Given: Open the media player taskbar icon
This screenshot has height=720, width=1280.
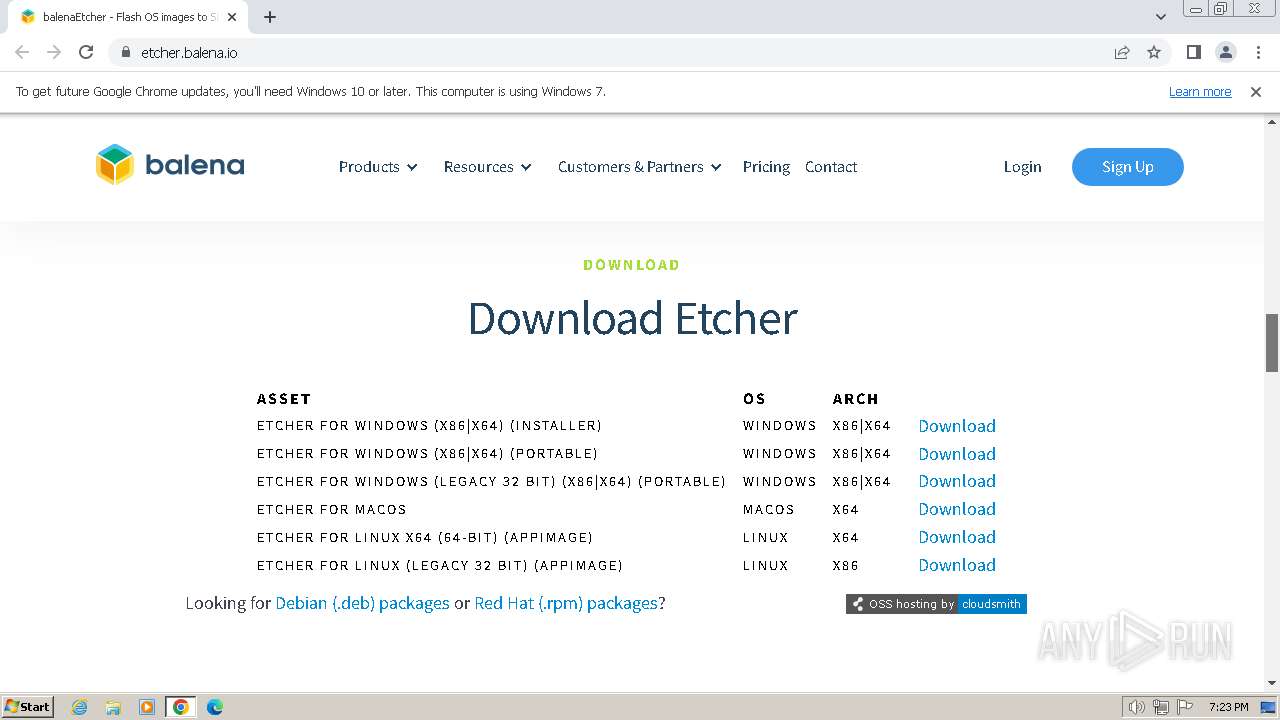Looking at the screenshot, I should 147,707.
